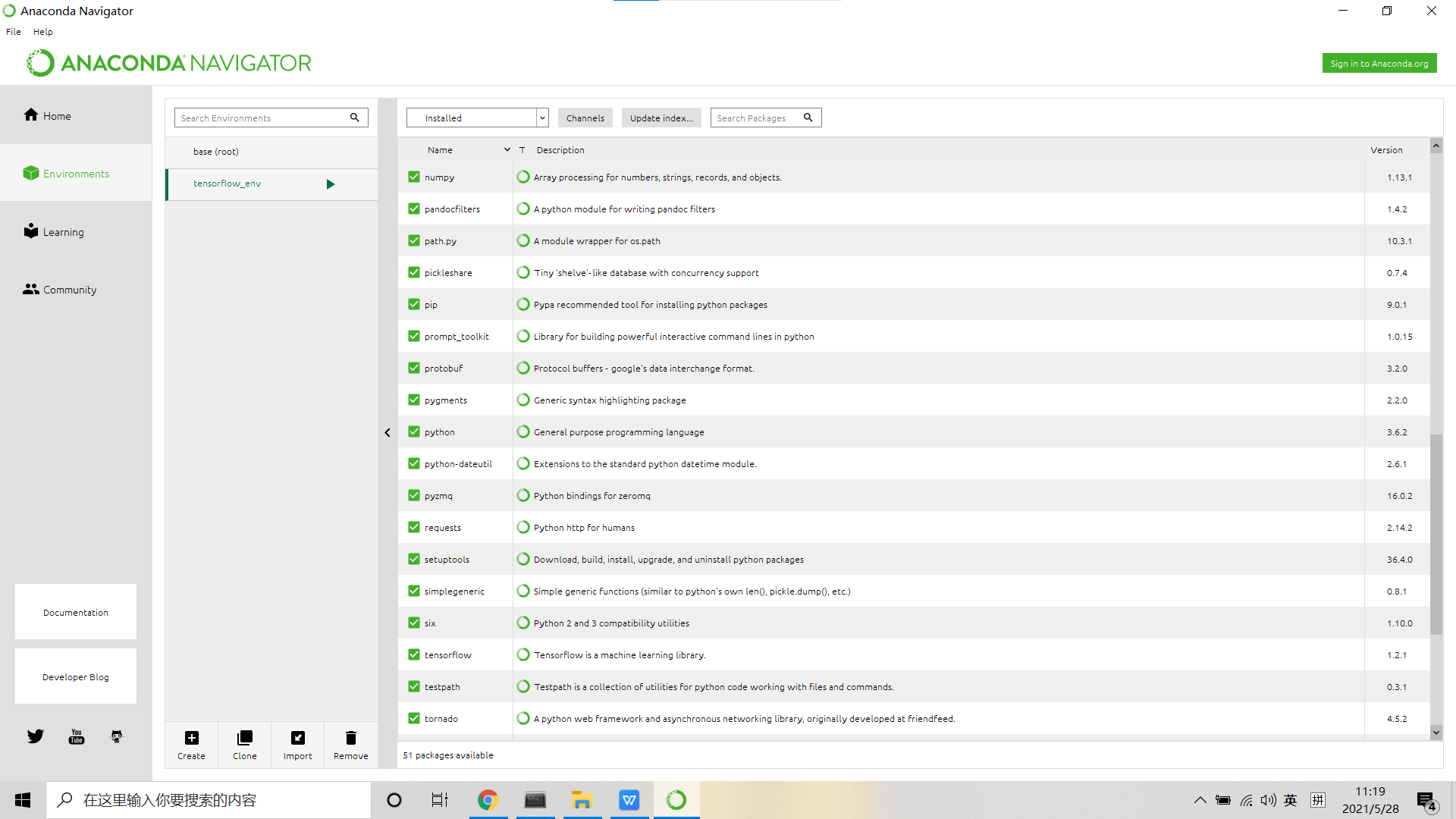Click Sign in to Anaconda.org
Image resolution: width=1456 pixels, height=819 pixels.
(x=1379, y=64)
